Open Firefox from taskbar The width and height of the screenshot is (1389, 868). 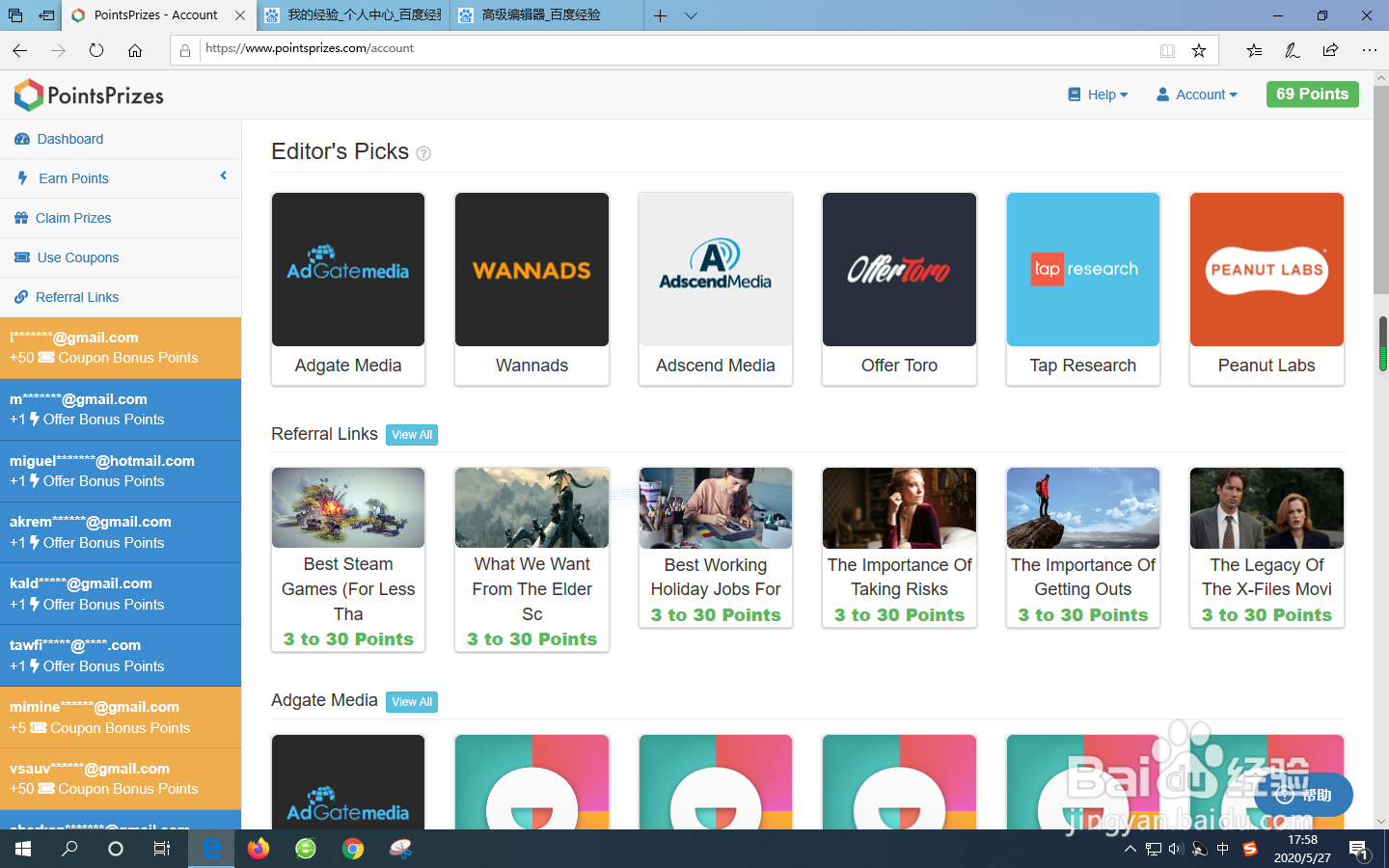click(259, 849)
